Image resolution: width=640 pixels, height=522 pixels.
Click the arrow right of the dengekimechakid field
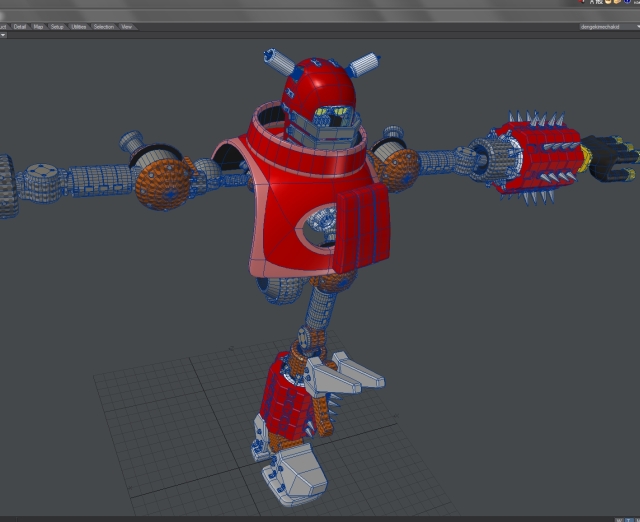click(x=636, y=26)
